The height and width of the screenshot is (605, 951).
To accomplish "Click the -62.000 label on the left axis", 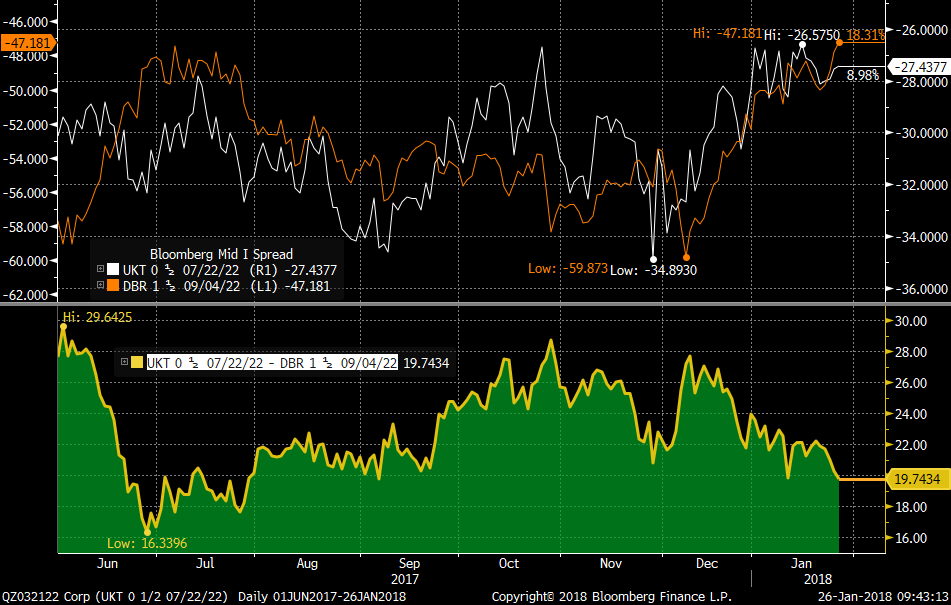I will (x=25, y=295).
